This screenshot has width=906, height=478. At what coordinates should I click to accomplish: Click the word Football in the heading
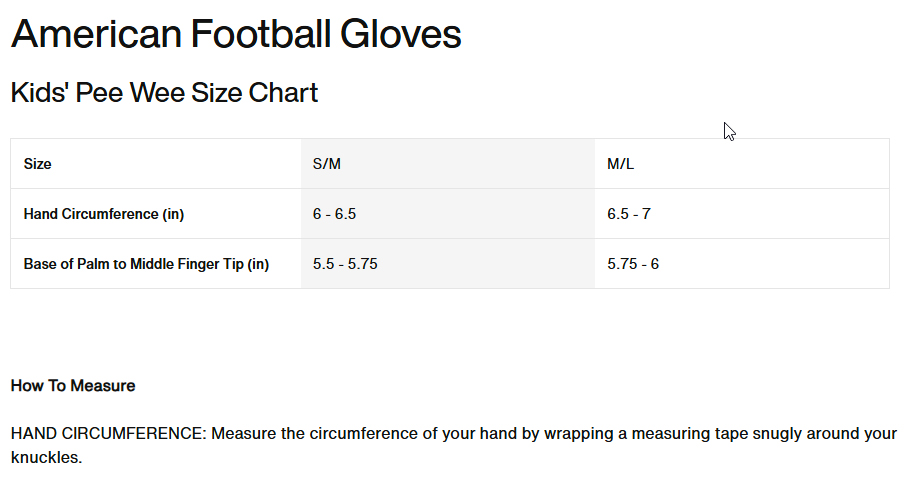tap(264, 35)
